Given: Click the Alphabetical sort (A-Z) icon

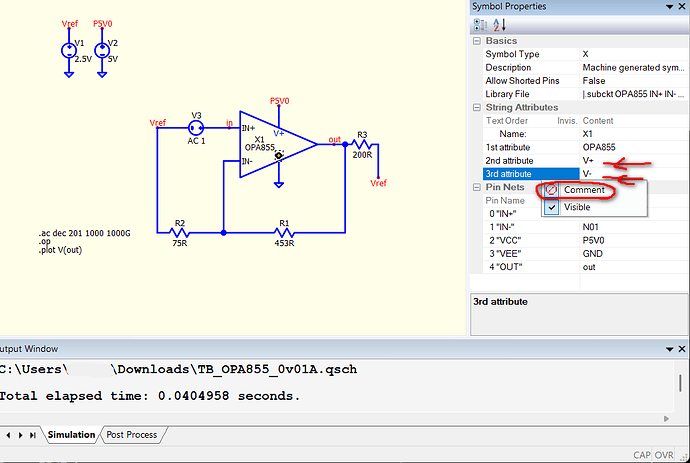Looking at the screenshot, I should 496,25.
